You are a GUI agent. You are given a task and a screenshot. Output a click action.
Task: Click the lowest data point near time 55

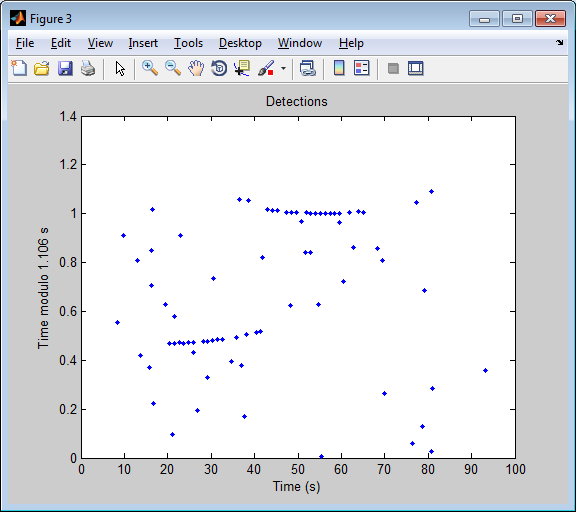point(321,457)
